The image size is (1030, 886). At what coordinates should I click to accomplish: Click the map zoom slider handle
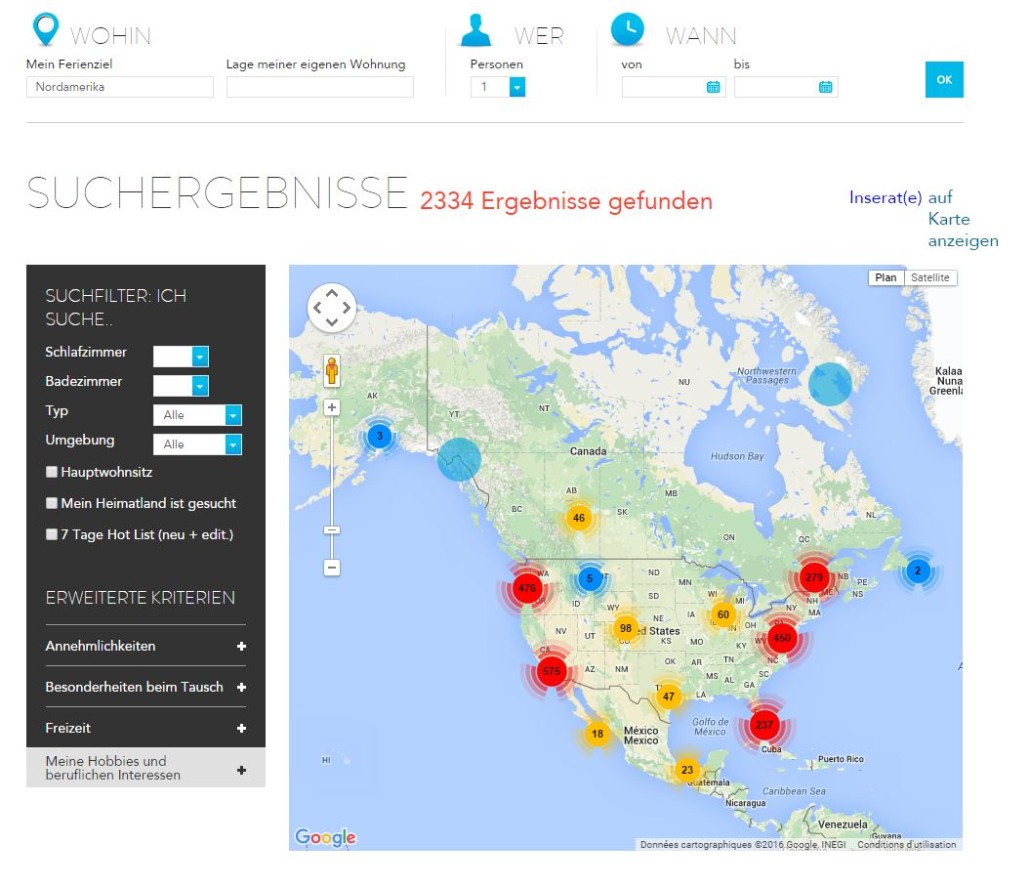[332, 530]
